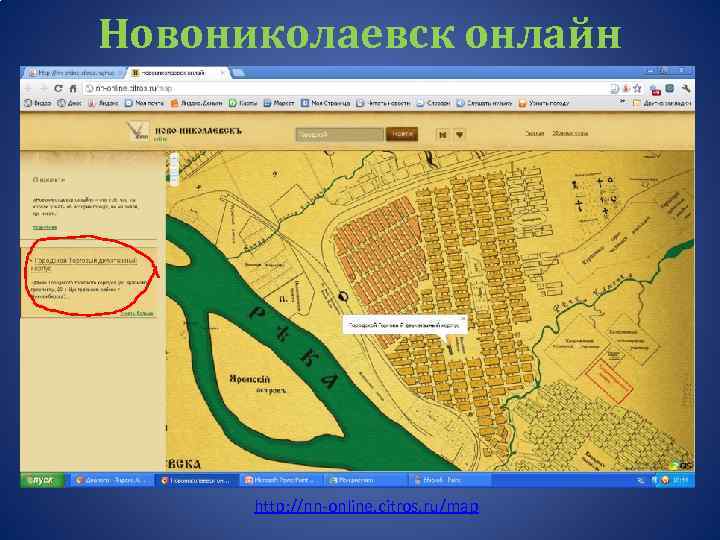This screenshot has height=540, width=720.
Task: Click the green подробнее link in sidebar
Action: (45, 227)
